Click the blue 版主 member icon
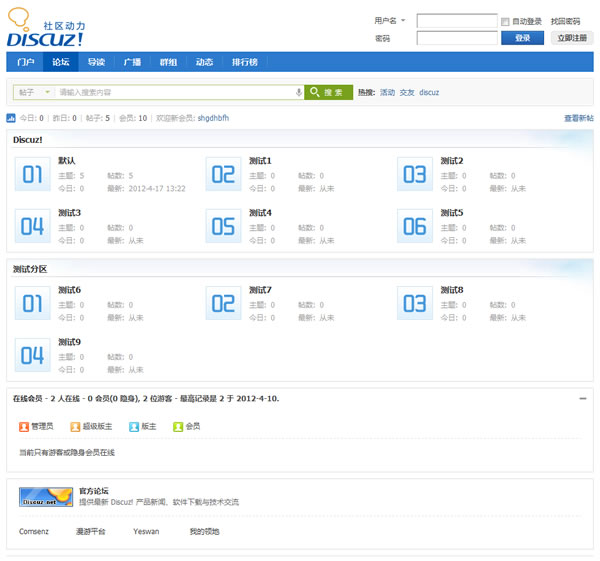 point(134,426)
